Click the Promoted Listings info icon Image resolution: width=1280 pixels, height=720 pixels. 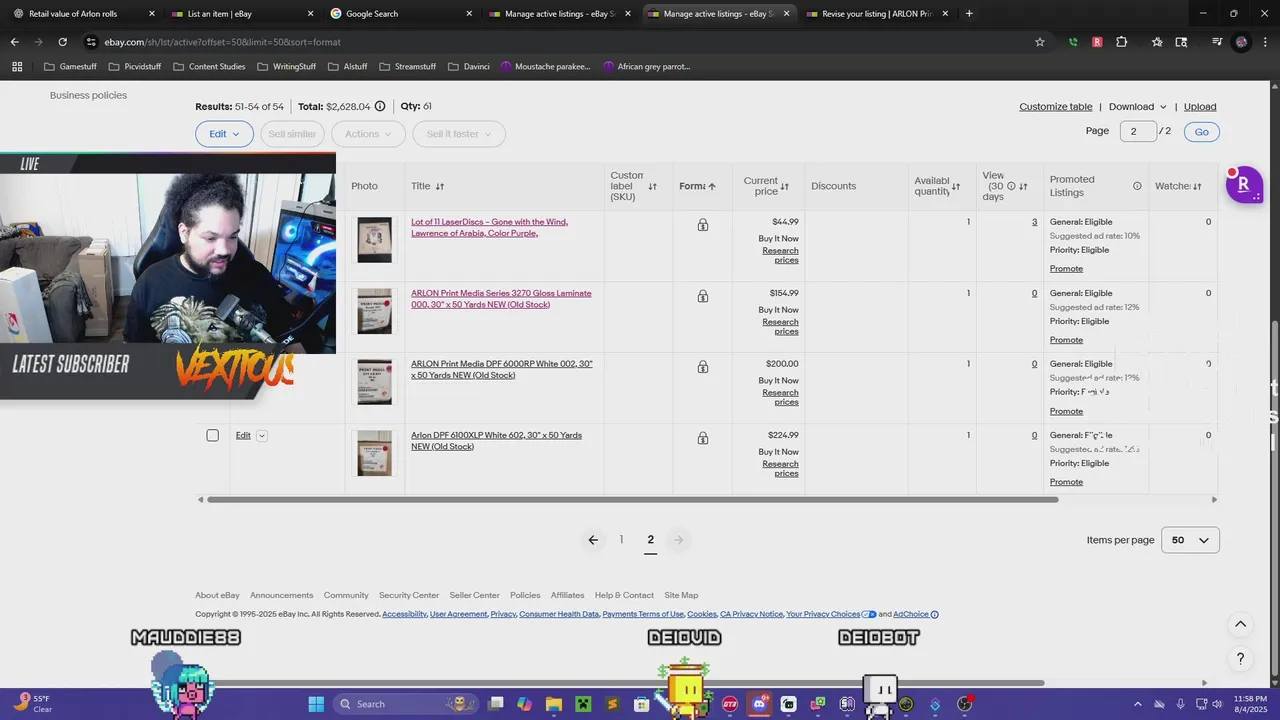[1137, 186]
